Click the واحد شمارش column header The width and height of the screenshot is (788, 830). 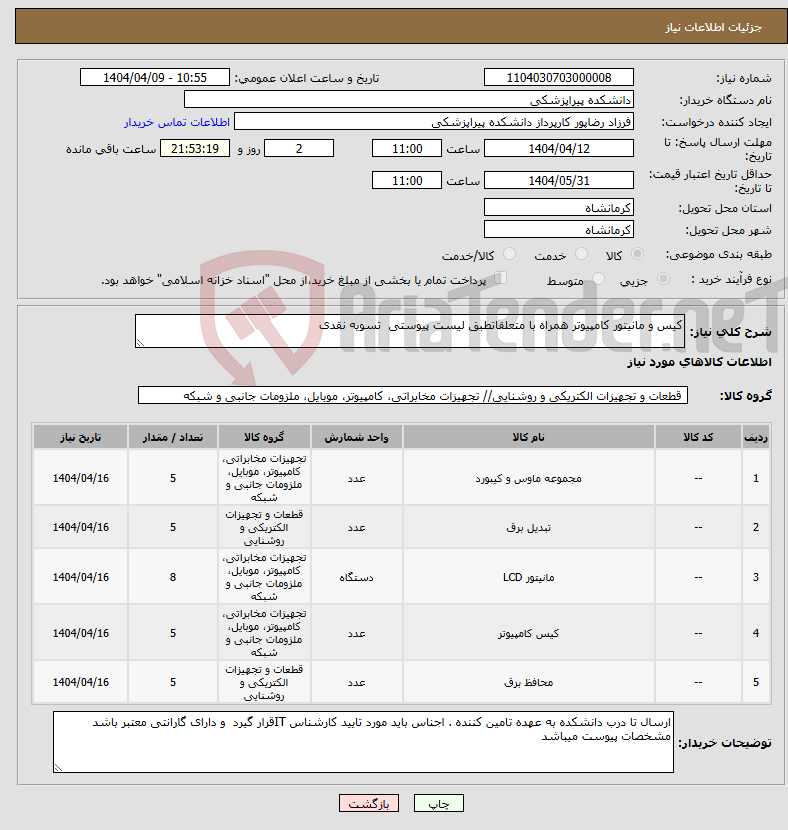coord(356,437)
